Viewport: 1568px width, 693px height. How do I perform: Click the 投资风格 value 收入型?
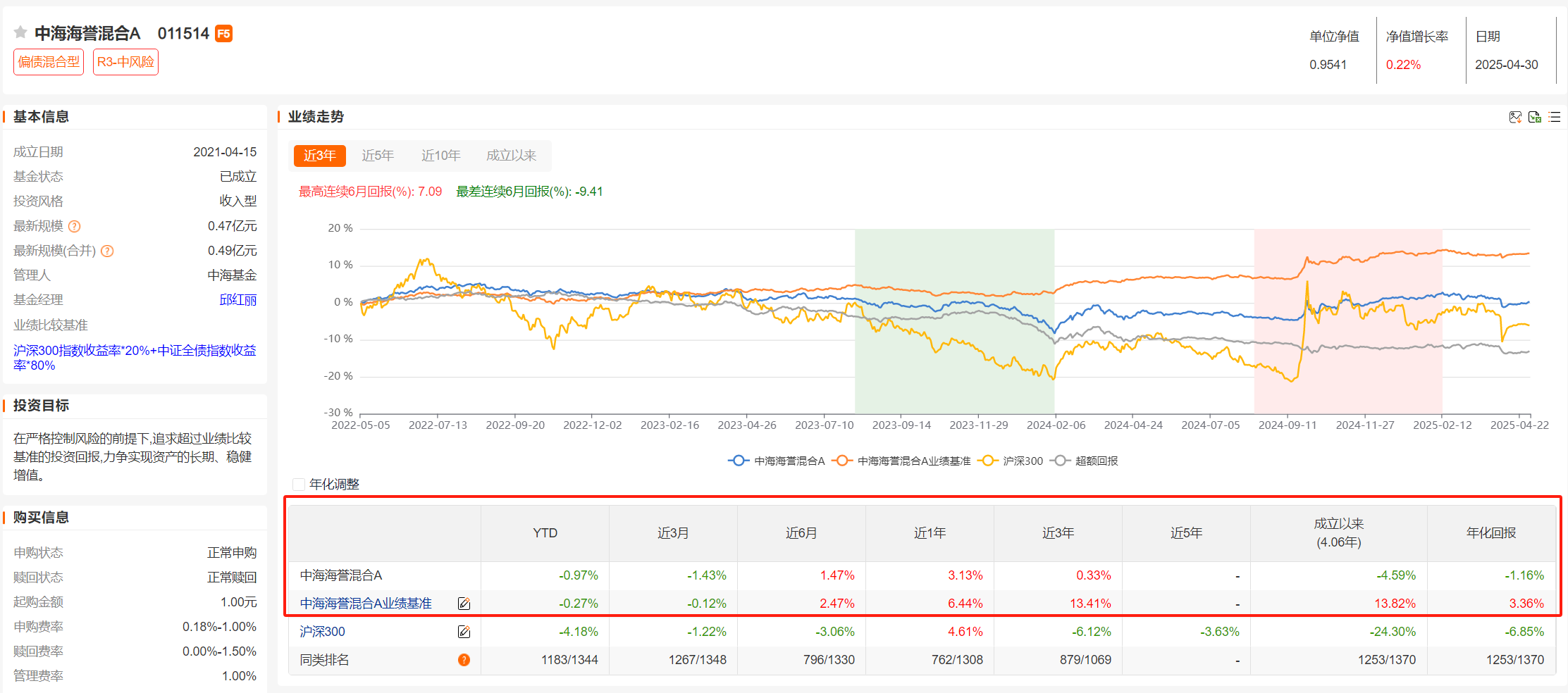pos(238,201)
